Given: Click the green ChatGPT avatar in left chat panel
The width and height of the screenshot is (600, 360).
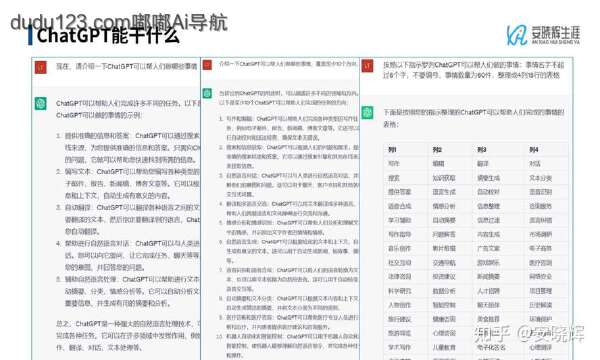Looking at the screenshot, I should [41, 103].
